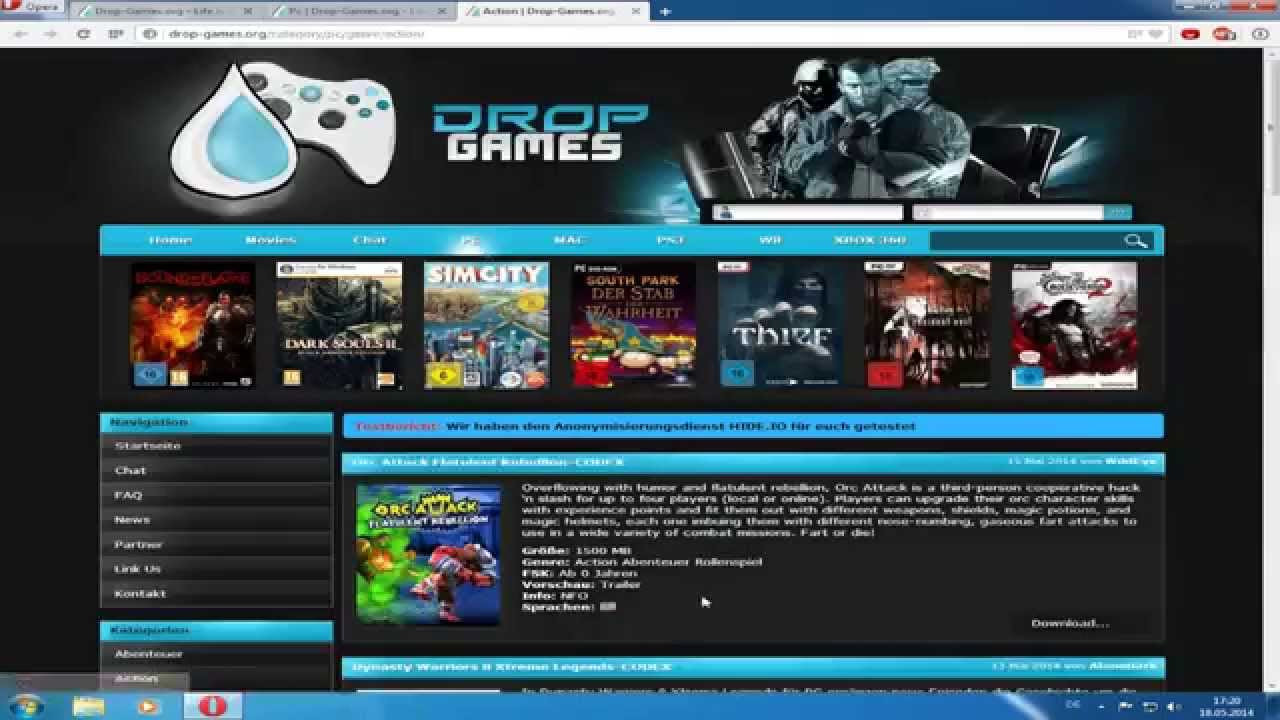
Task: Open Orc Attack Flatulent Rebellion post title
Action: (488, 462)
